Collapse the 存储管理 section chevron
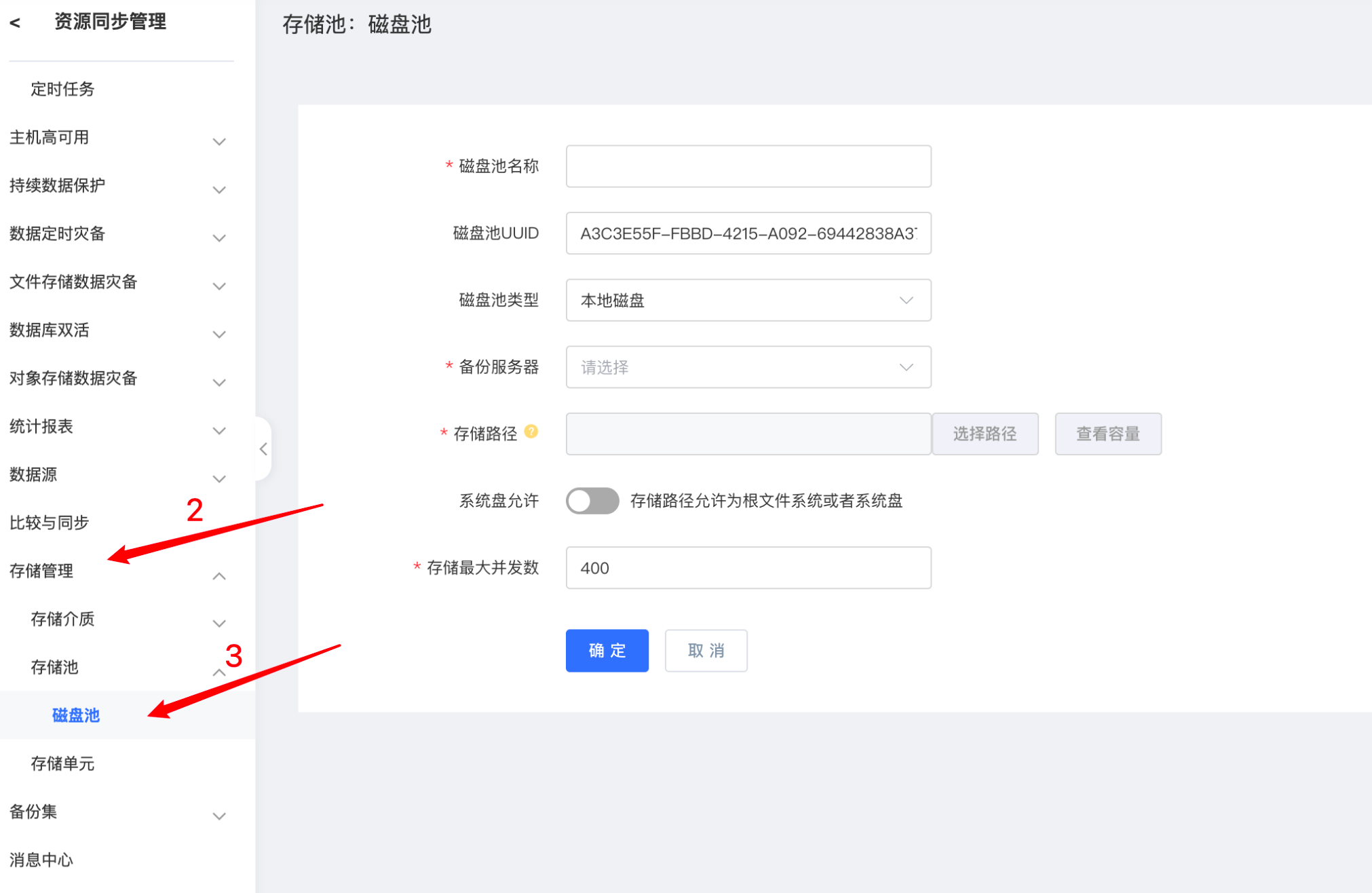The image size is (1372, 893). (x=218, y=575)
